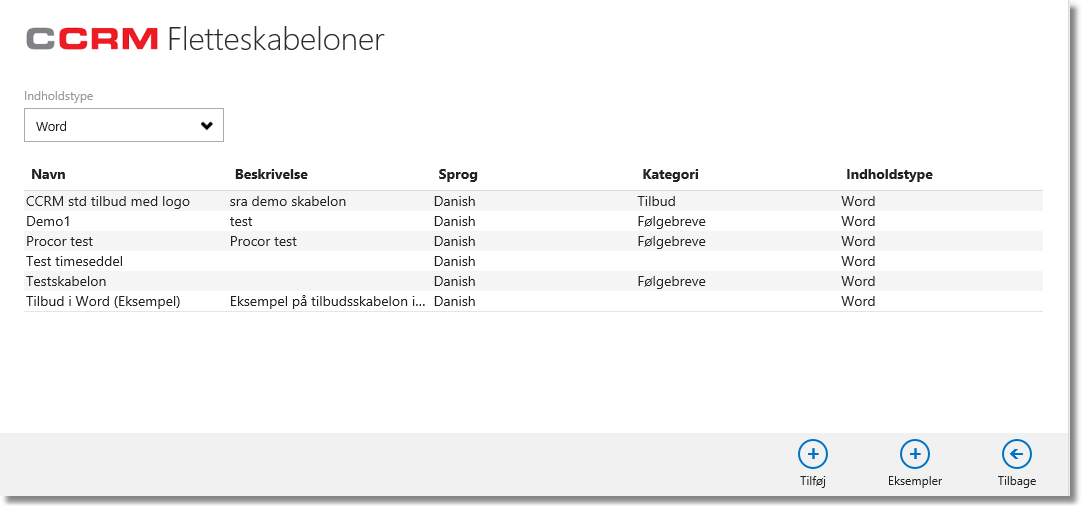Click the Tilføj plus icon
The height and width of the screenshot is (508, 1082).
(813, 454)
